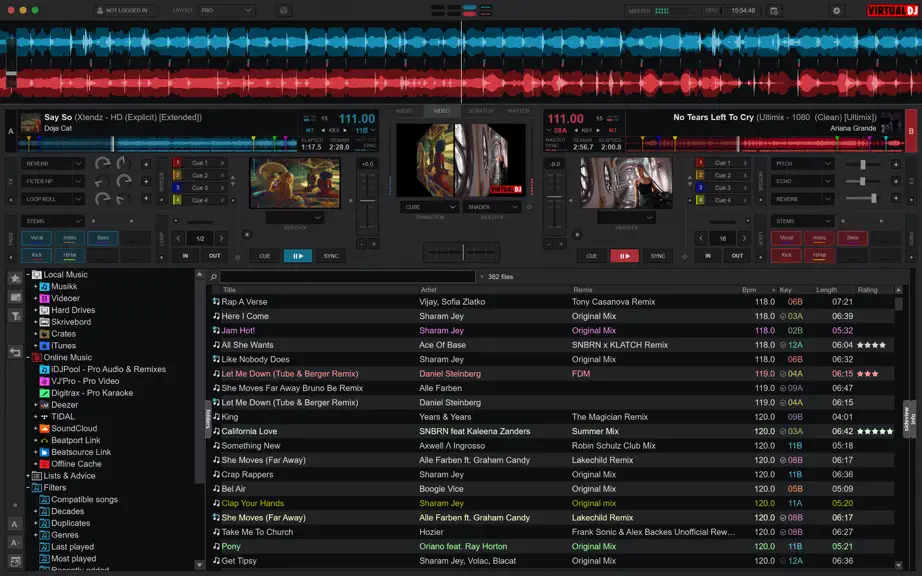Image resolution: width=922 pixels, height=576 pixels.
Task: Open the REVERB effect dropdown on deck A
Action: (x=53, y=163)
